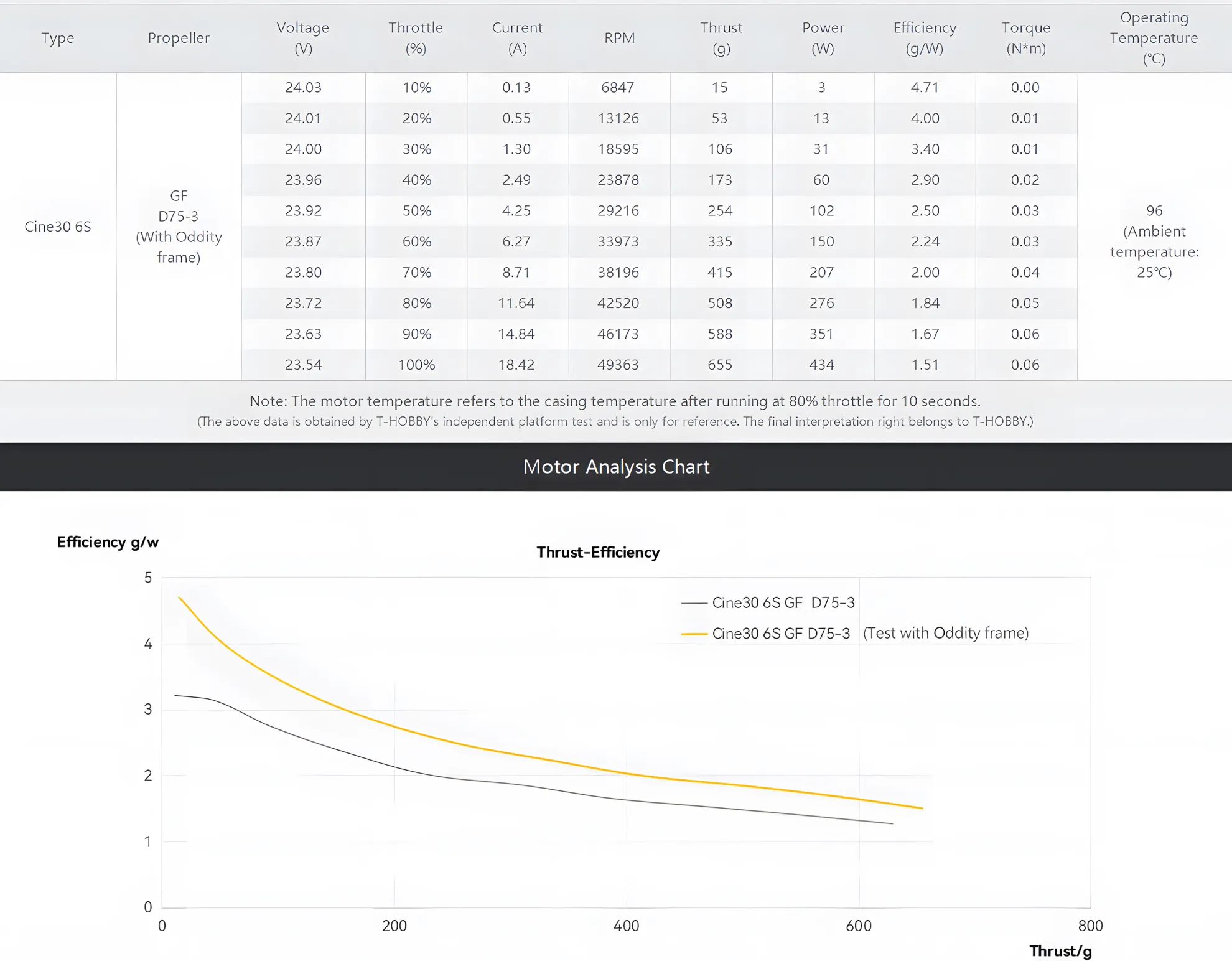Image resolution: width=1232 pixels, height=961 pixels.
Task: Click the note about motor temperature
Action: coord(615,401)
